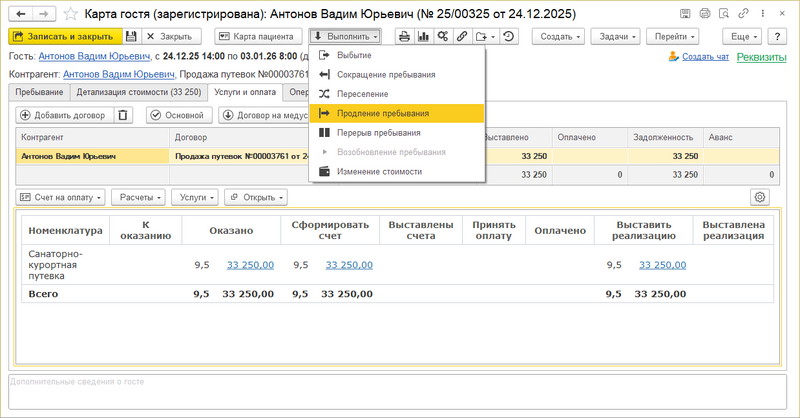
Task: Click the floppy disk save icon
Action: pos(131,36)
